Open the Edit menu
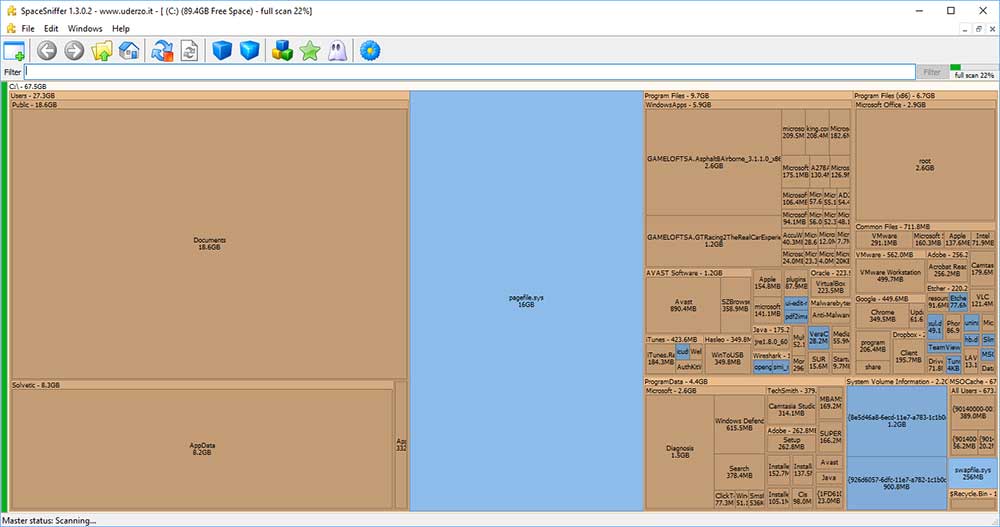Viewport: 1000px width, 527px height. point(51,29)
